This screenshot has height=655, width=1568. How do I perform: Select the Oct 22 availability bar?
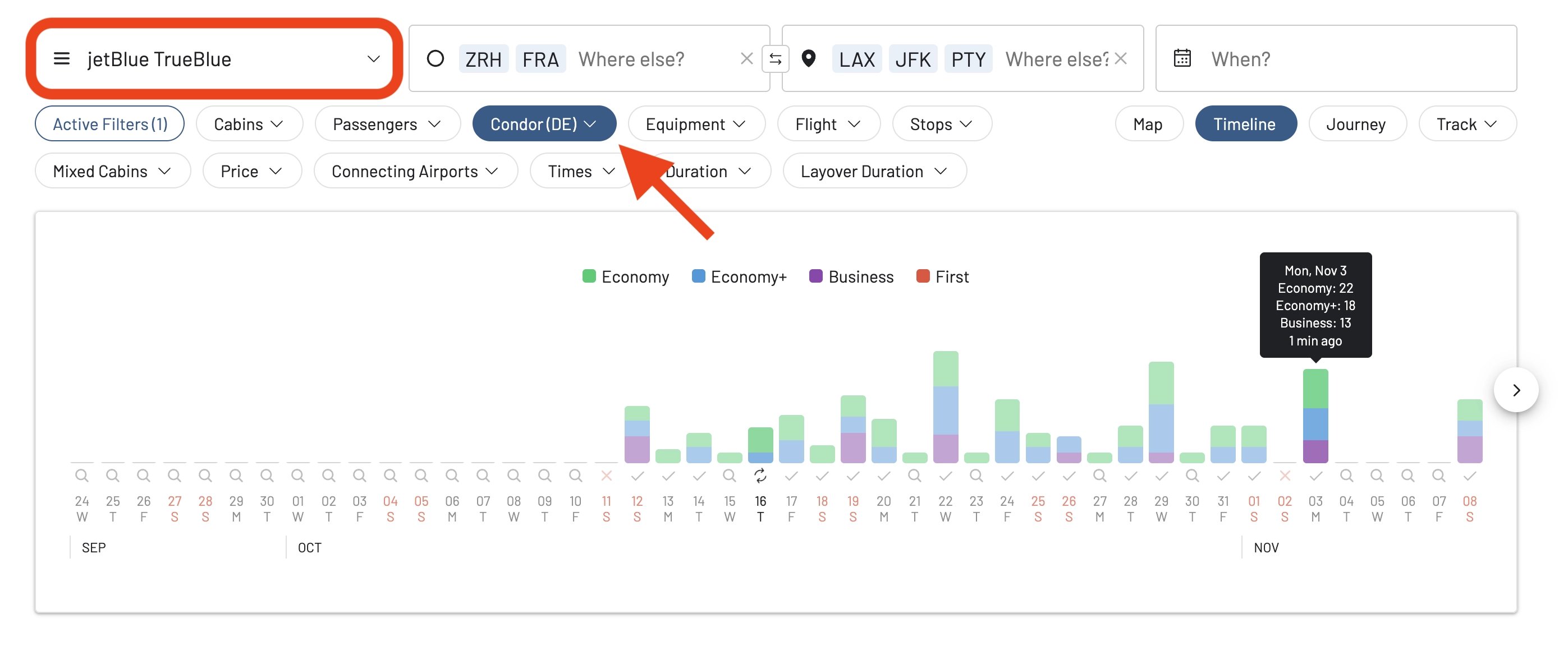[945, 407]
